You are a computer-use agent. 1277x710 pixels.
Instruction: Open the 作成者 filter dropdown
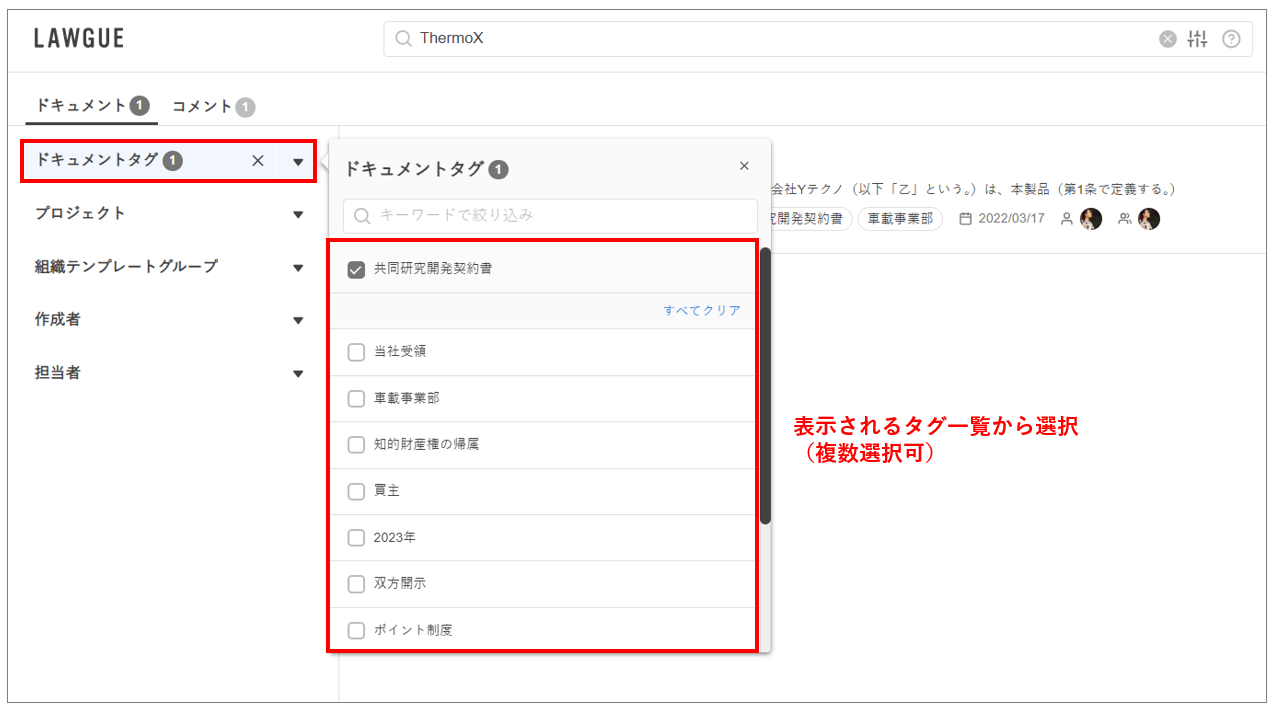(298, 320)
